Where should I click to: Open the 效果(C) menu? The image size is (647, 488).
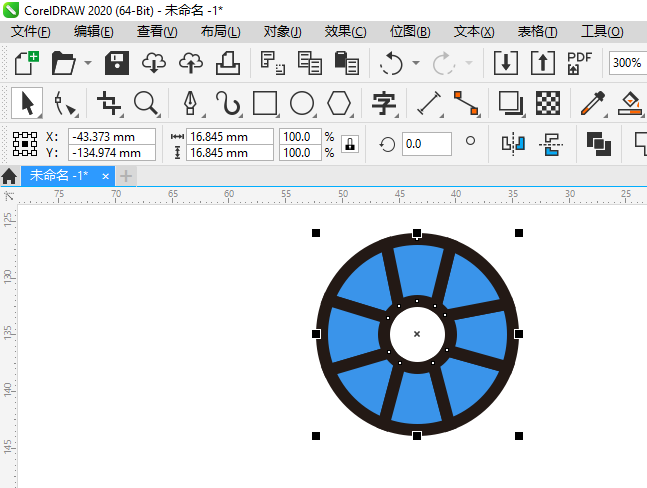345,32
